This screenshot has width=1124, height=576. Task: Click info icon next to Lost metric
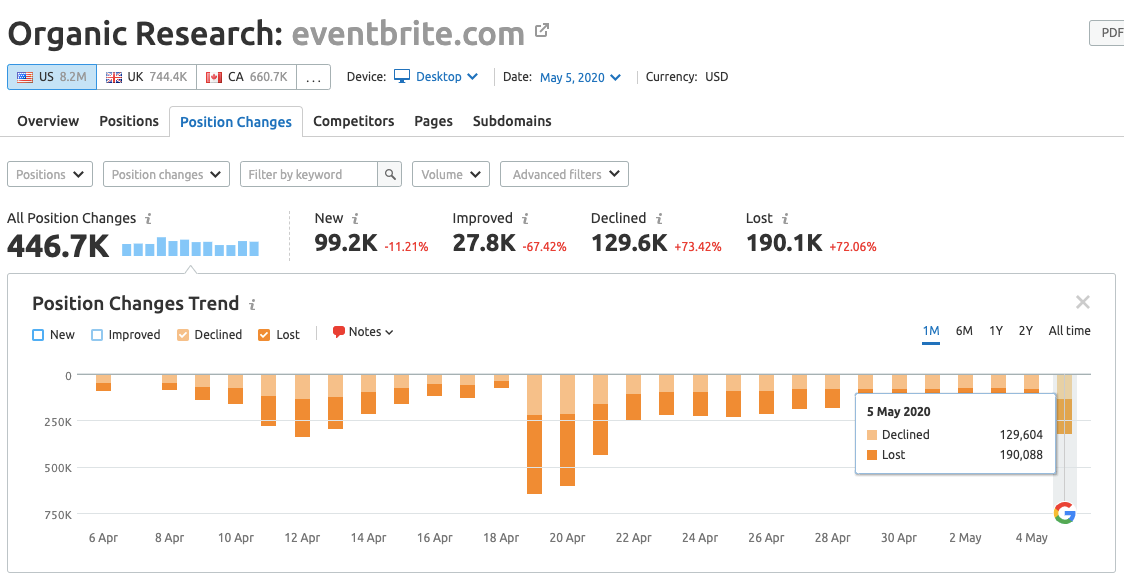point(785,218)
